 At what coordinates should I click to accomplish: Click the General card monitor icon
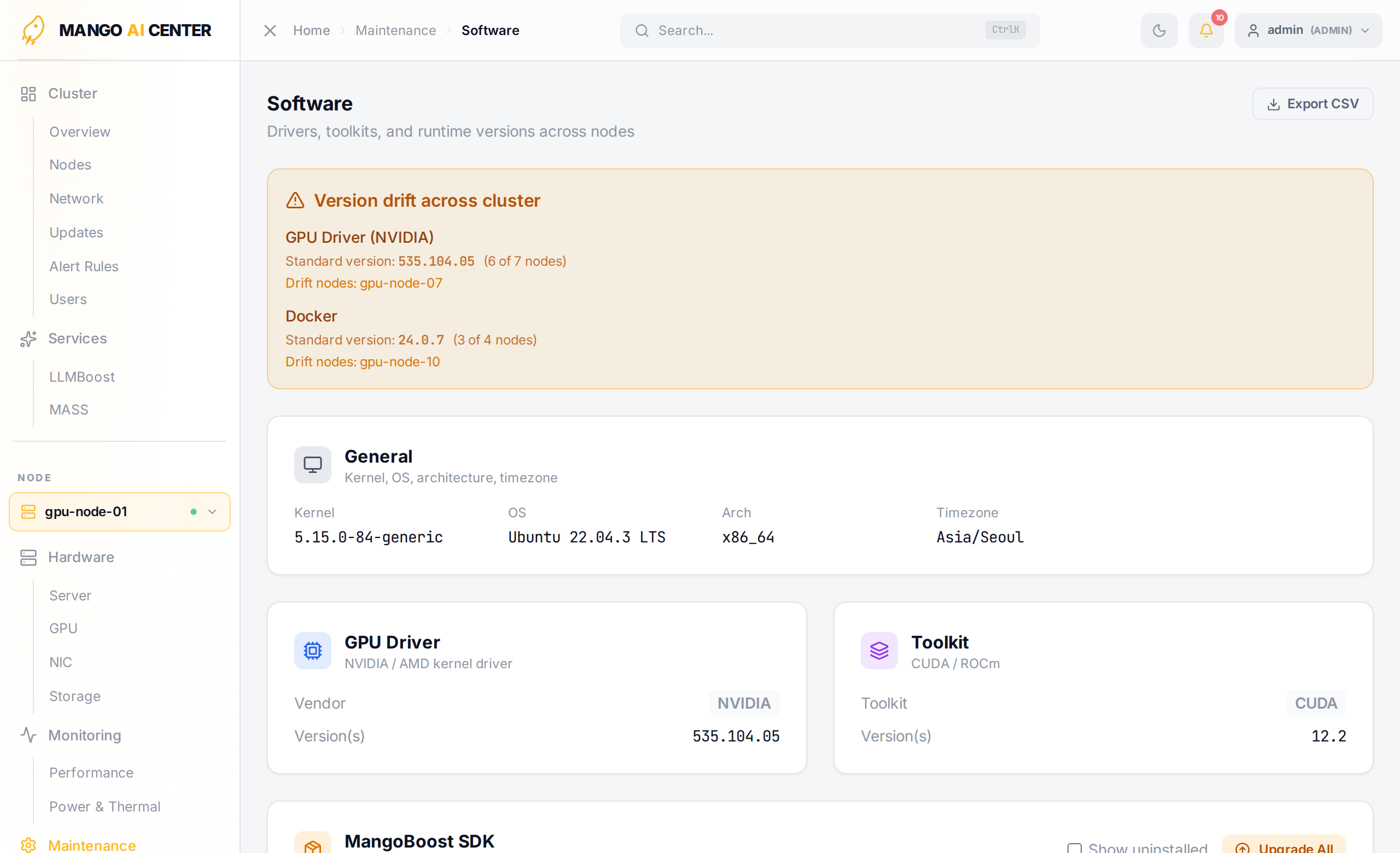(312, 465)
